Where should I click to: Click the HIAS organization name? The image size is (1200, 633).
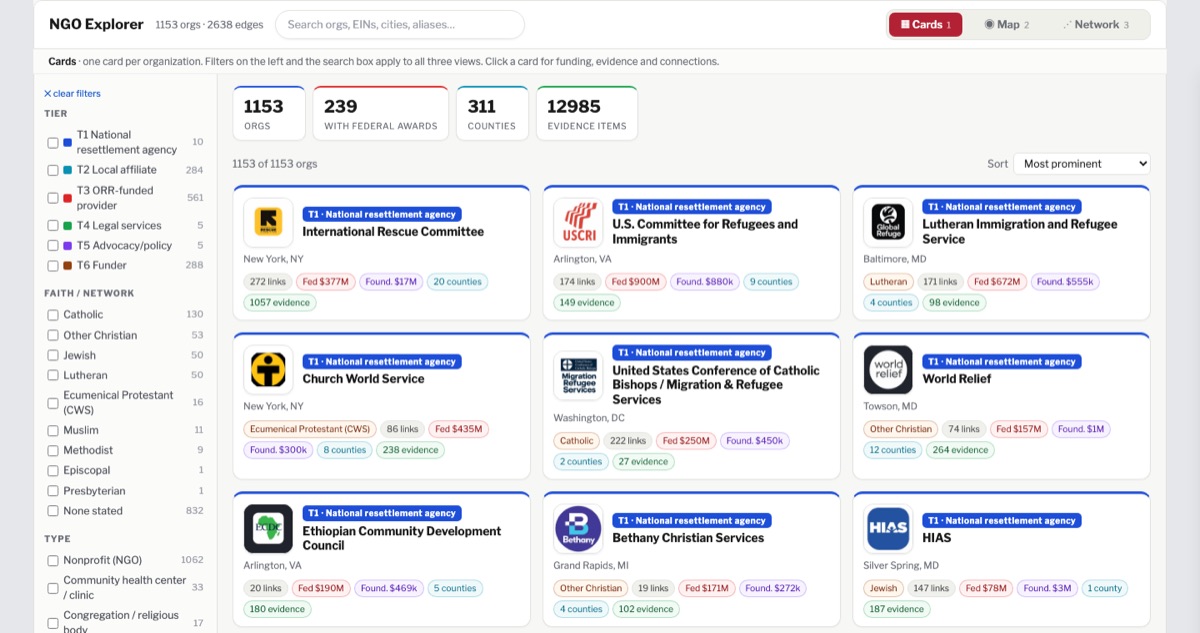[x=937, y=538]
